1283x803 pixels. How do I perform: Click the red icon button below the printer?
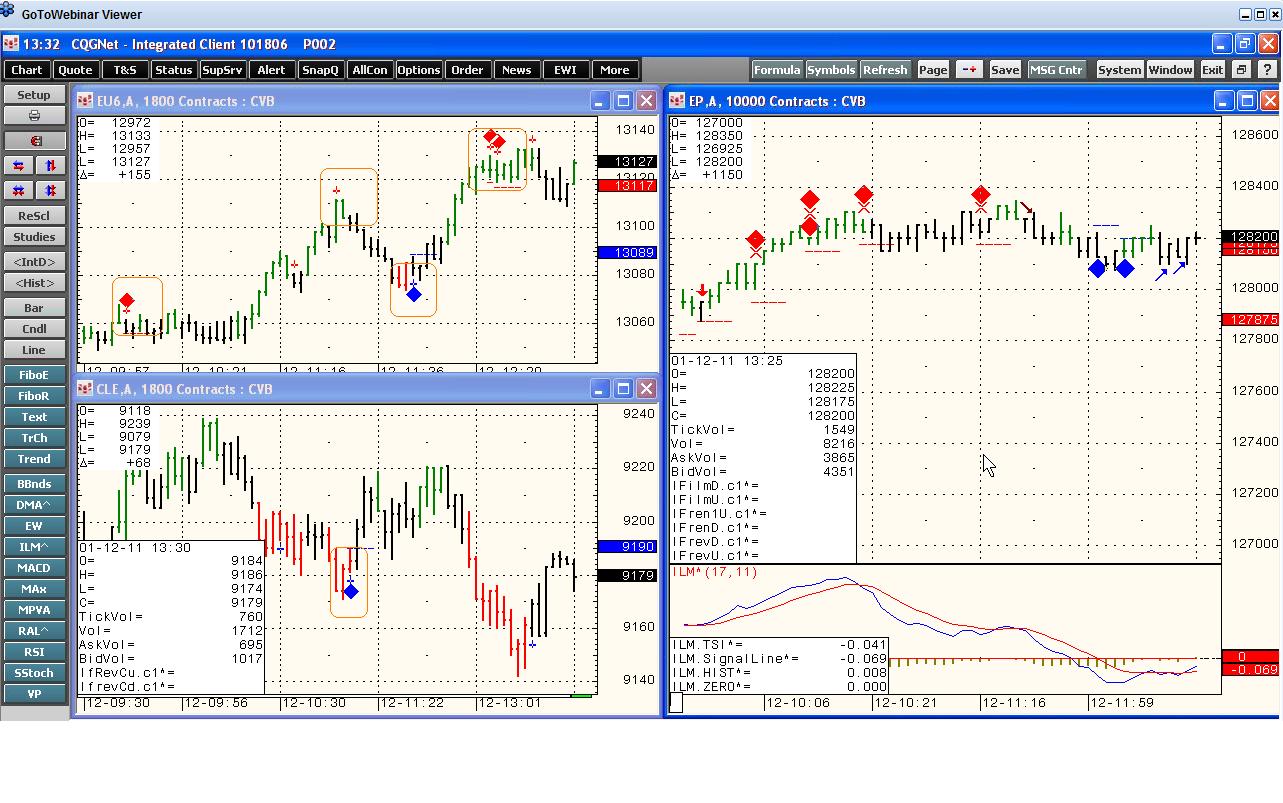pos(34,141)
